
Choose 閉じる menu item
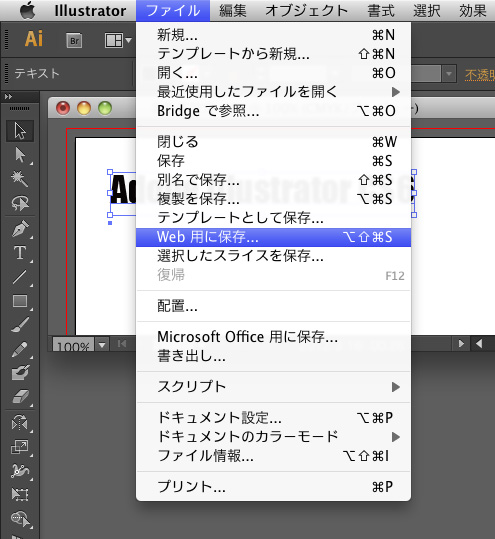pos(273,142)
